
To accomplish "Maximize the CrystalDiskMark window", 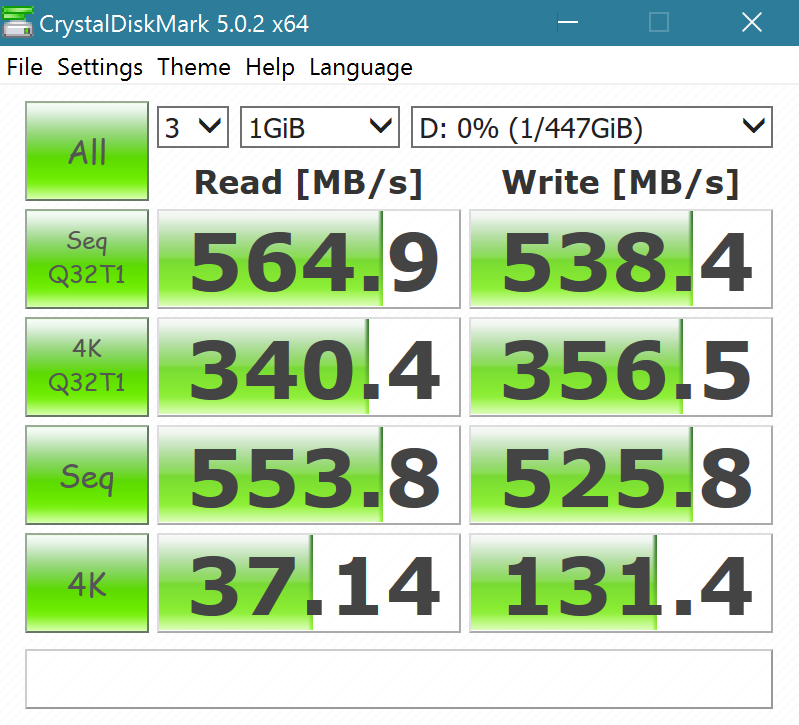I will [x=659, y=22].
